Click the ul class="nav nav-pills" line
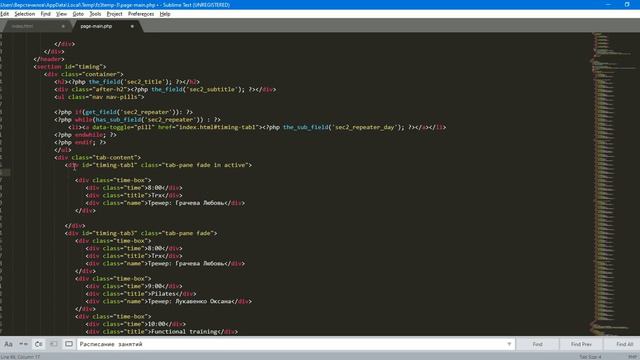This screenshot has width=640, height=360. (99, 97)
